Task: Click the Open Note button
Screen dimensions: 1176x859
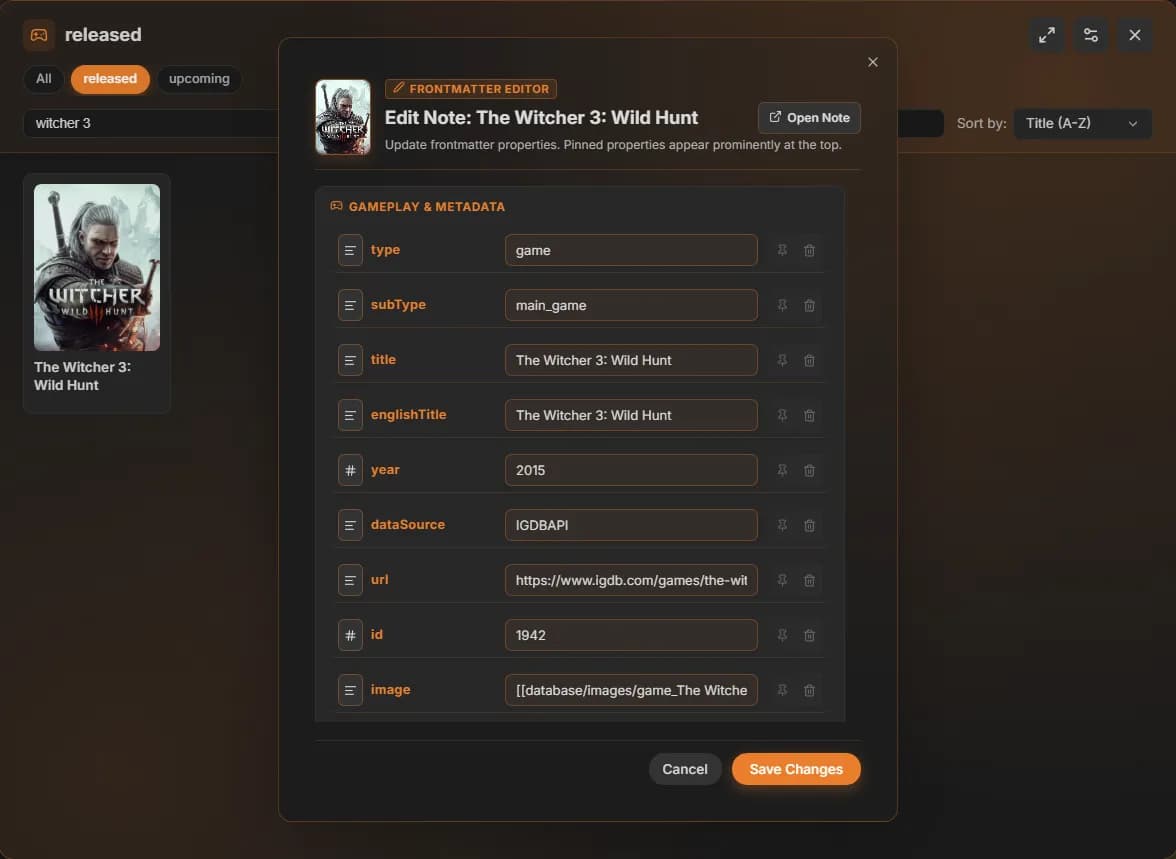Action: [x=809, y=118]
